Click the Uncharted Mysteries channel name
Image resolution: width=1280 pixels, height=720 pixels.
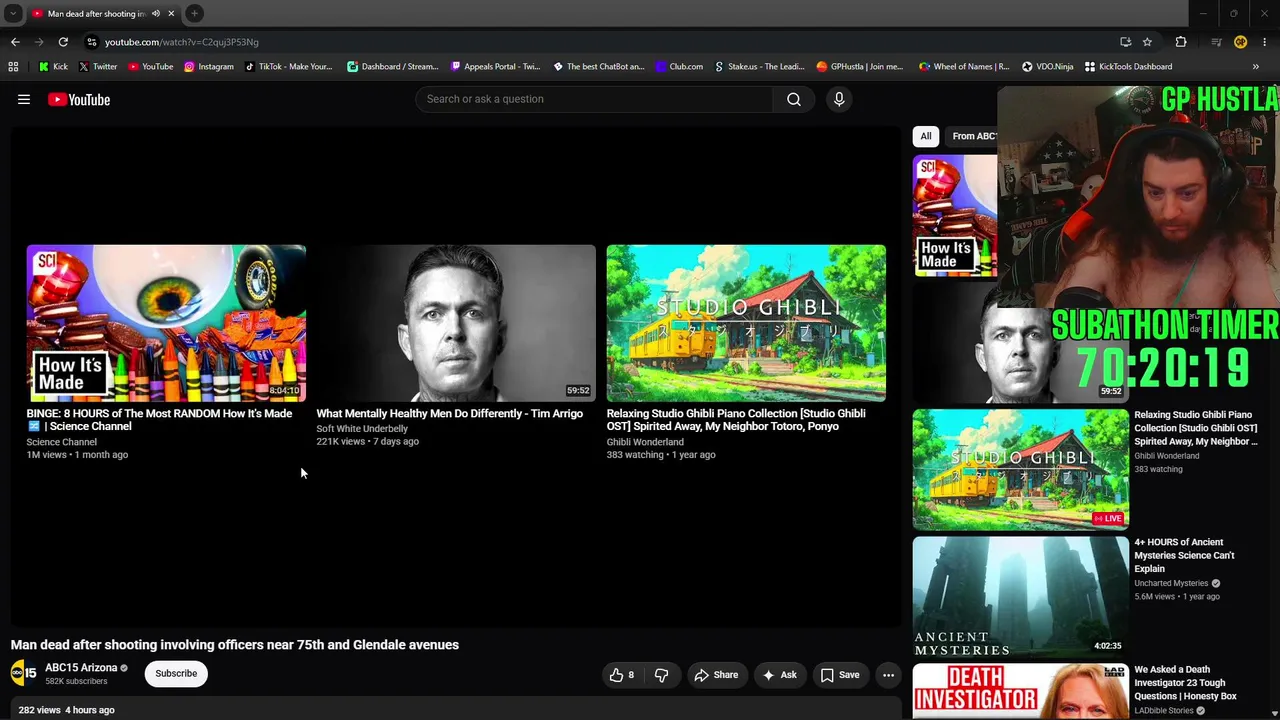[1171, 583]
